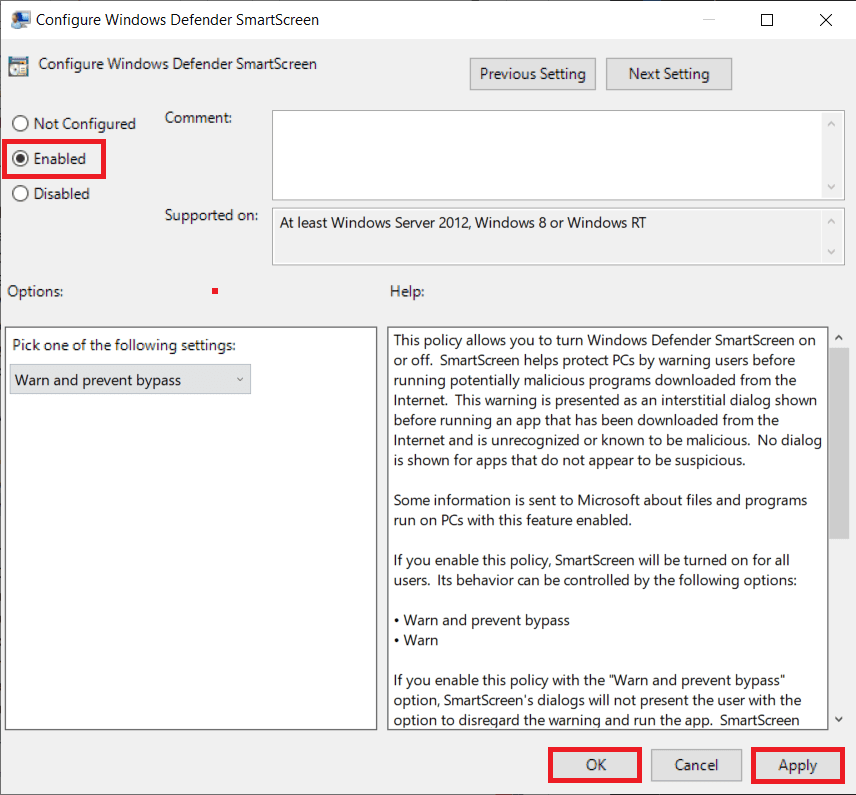This screenshot has width=856, height=795.
Task: Apply the SmartScreen policy settings
Action: coord(797,764)
